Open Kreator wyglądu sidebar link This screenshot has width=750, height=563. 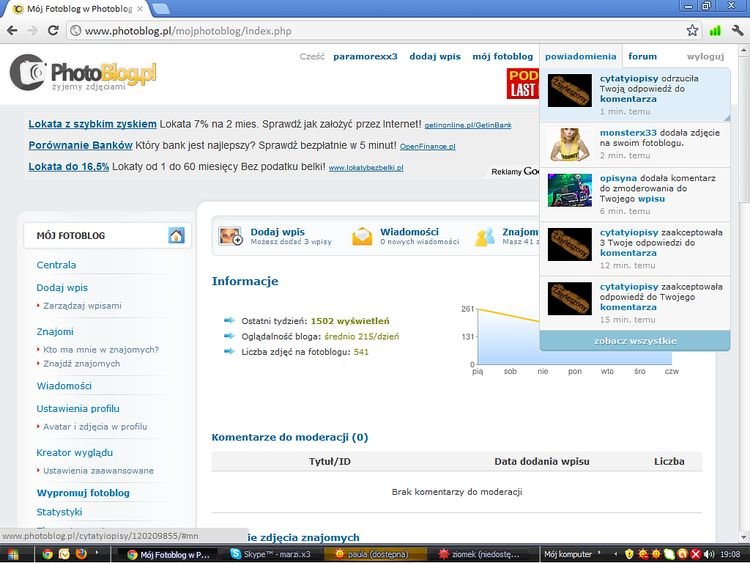pos(75,453)
